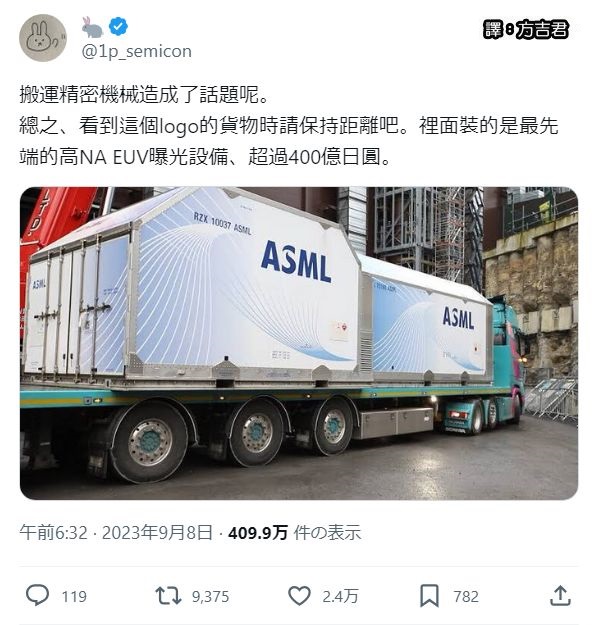Click the 782 bookmarks count
The height and width of the screenshot is (625, 598).
pyautogui.click(x=466, y=596)
